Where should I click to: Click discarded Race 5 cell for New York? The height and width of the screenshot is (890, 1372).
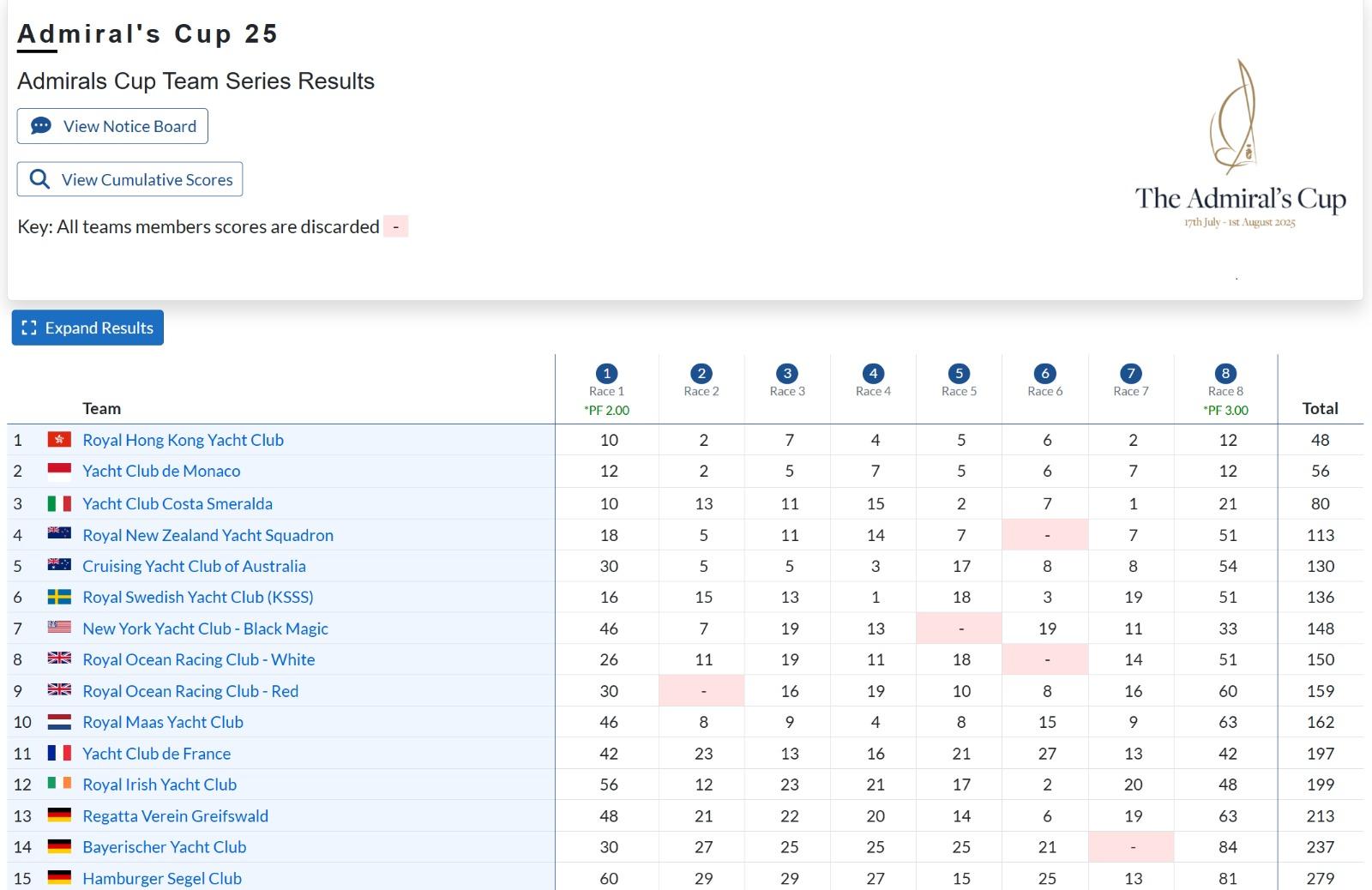[960, 628]
